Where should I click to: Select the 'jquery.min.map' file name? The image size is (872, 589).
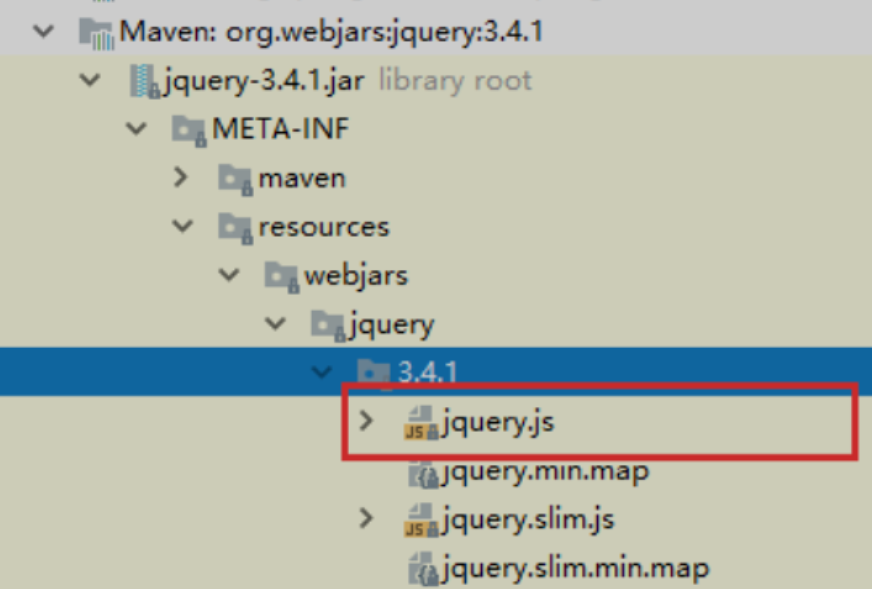[x=545, y=473]
